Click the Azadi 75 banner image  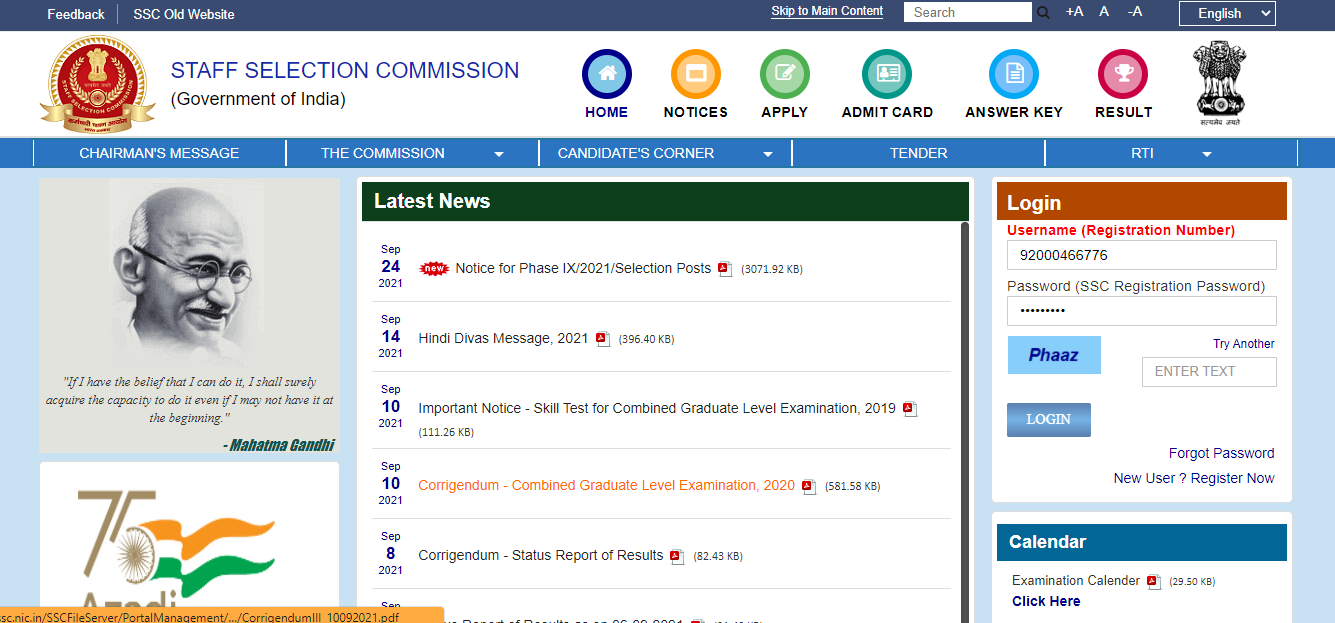pos(189,543)
